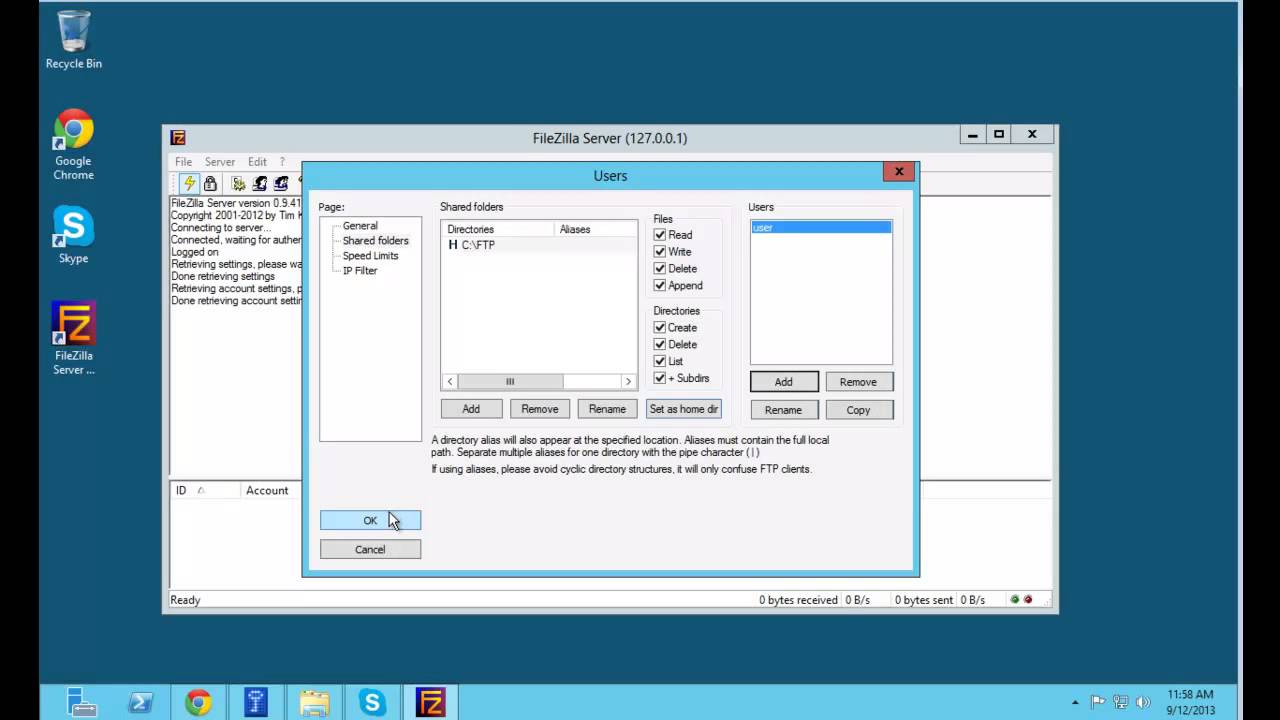1280x720 pixels.
Task: Click the network tray icon
Action: point(1121,702)
